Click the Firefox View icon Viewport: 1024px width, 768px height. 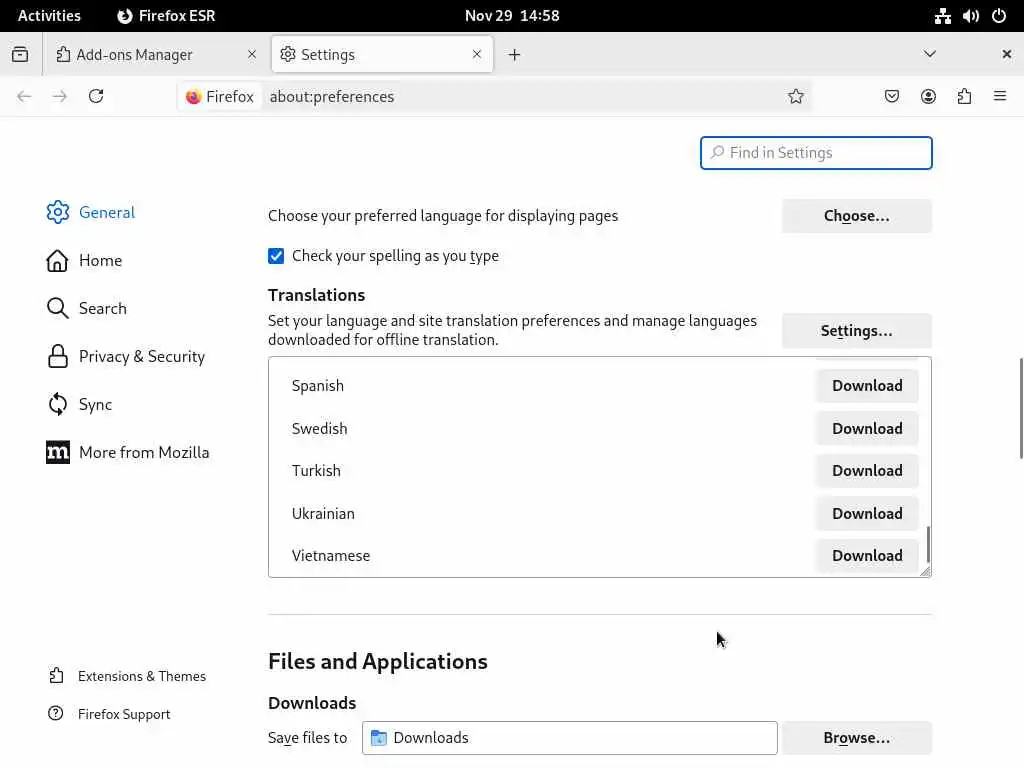pos(20,54)
